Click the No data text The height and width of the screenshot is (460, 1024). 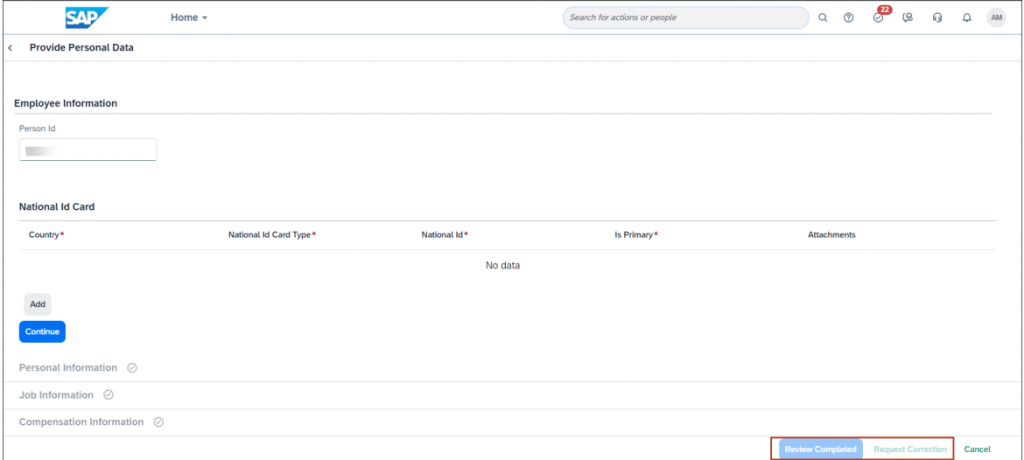click(x=503, y=265)
